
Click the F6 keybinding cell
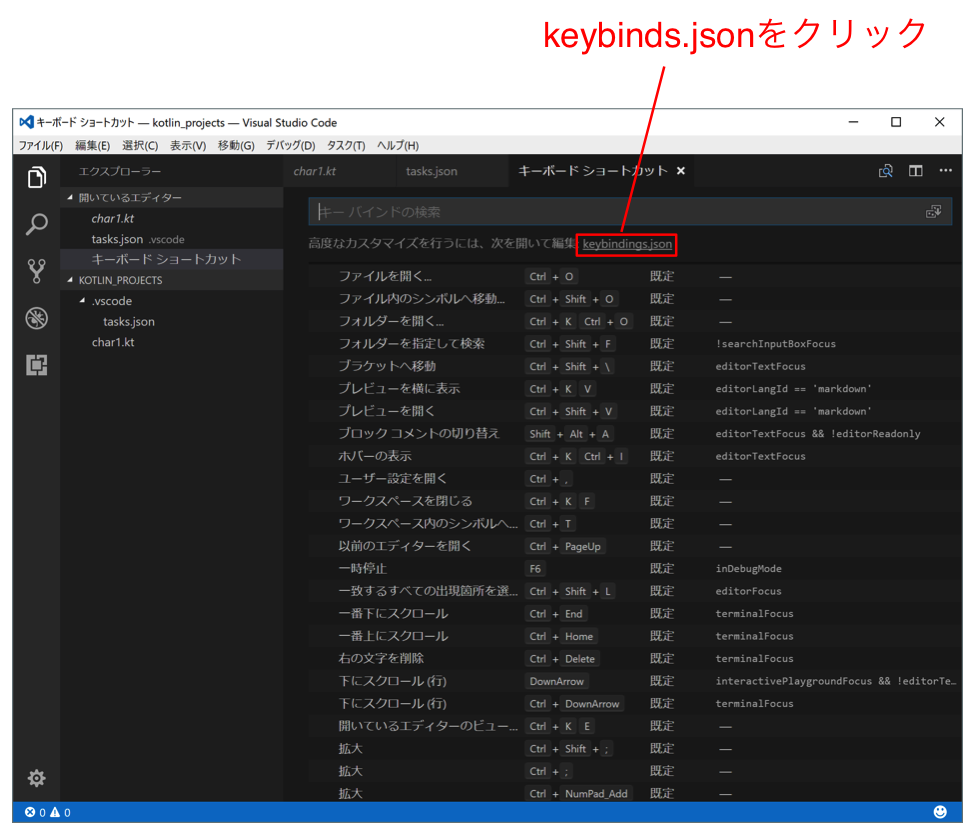[535, 569]
